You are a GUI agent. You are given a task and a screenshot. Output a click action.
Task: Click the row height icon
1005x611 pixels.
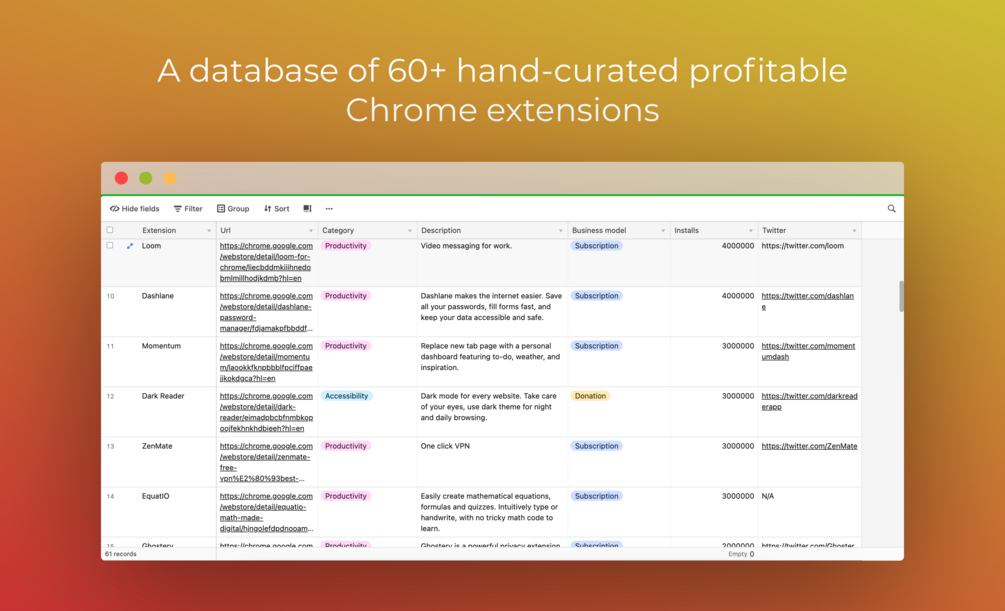308,208
